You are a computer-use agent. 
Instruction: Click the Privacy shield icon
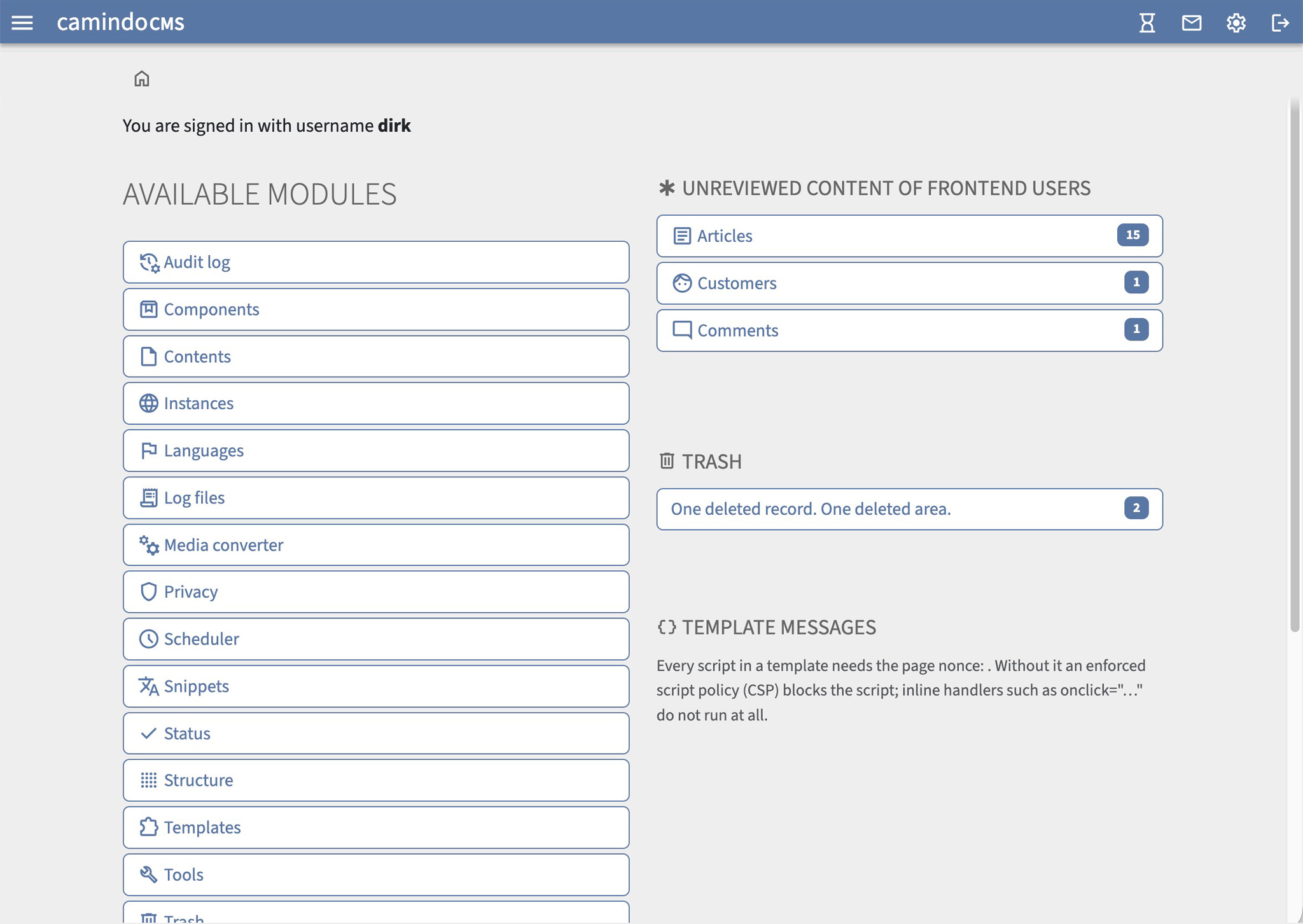coord(148,592)
